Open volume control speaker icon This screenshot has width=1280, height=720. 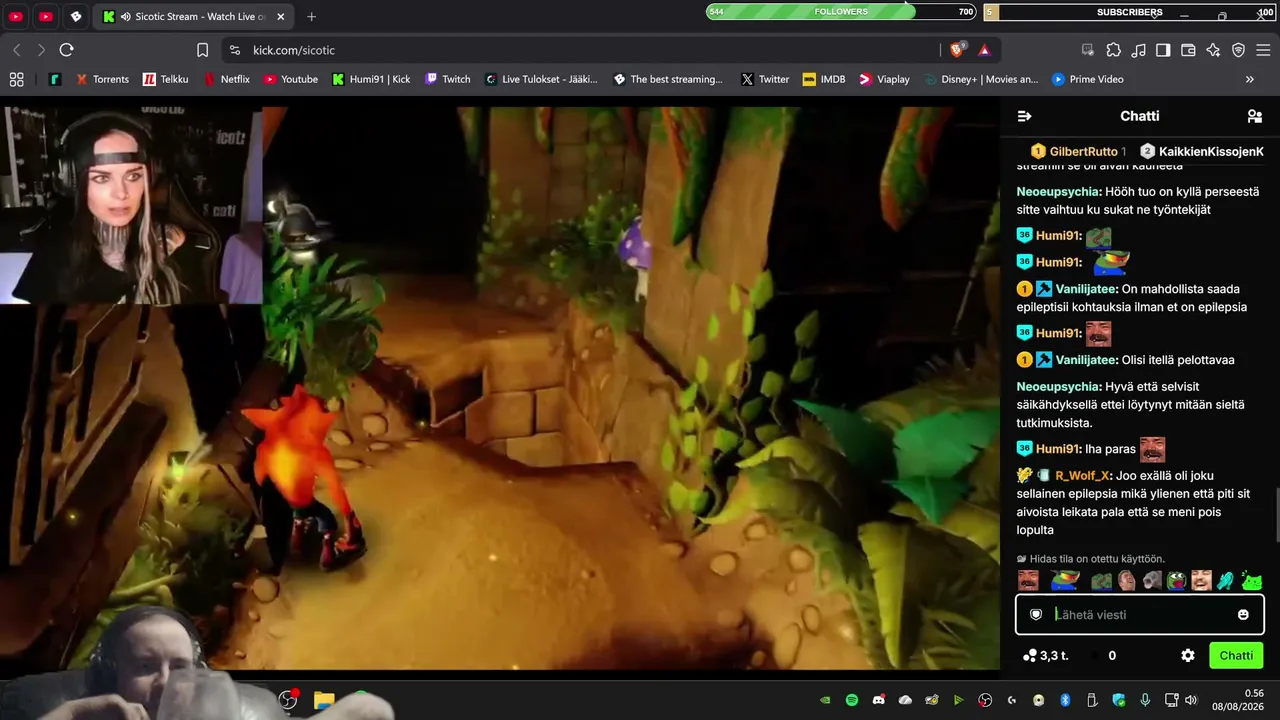[1190, 700]
